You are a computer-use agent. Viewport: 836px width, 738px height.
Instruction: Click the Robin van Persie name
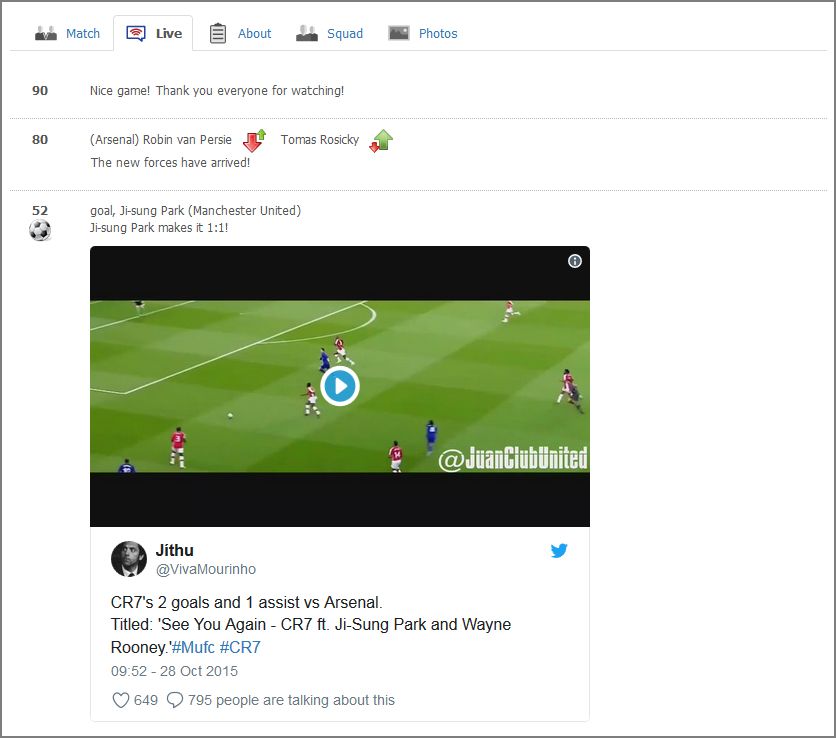click(x=187, y=140)
